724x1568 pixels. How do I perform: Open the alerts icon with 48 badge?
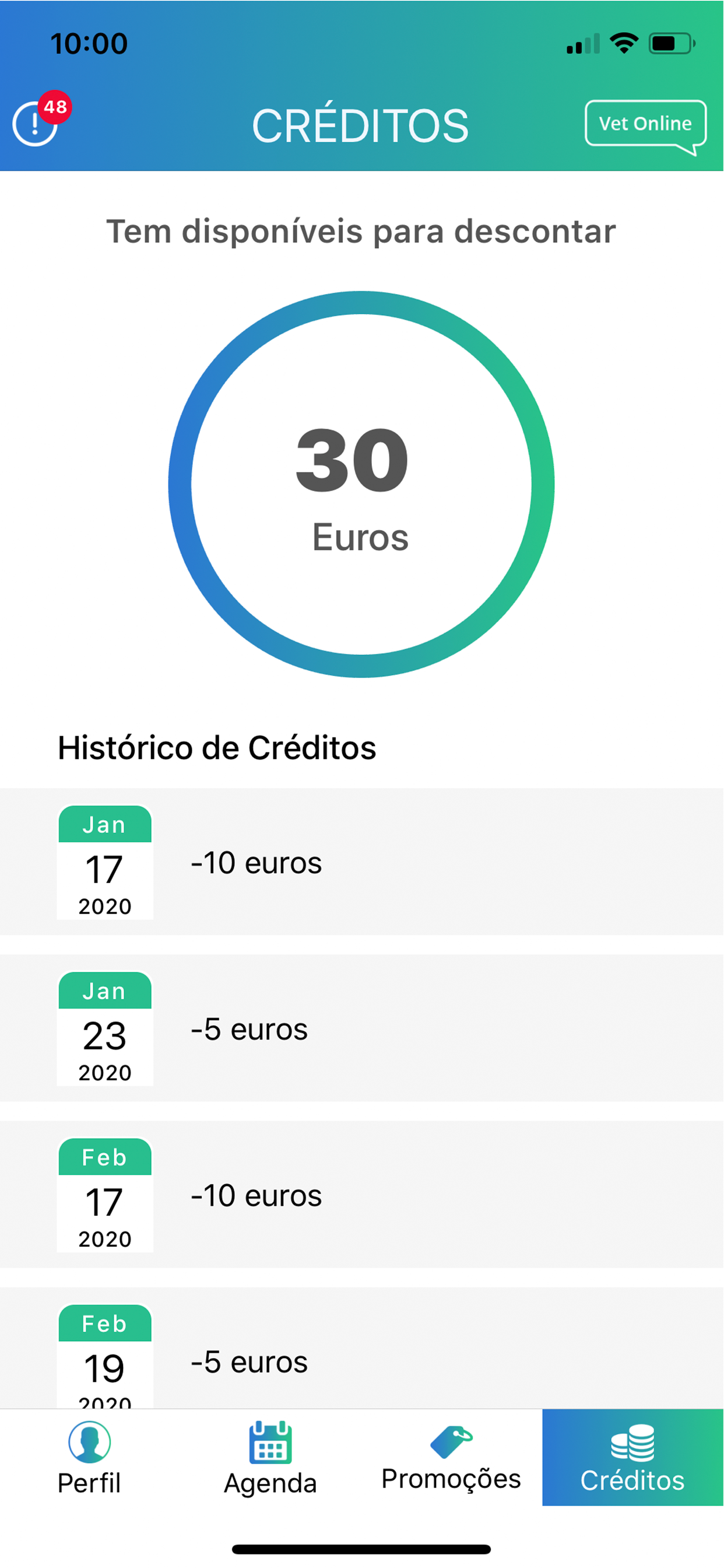coord(36,124)
